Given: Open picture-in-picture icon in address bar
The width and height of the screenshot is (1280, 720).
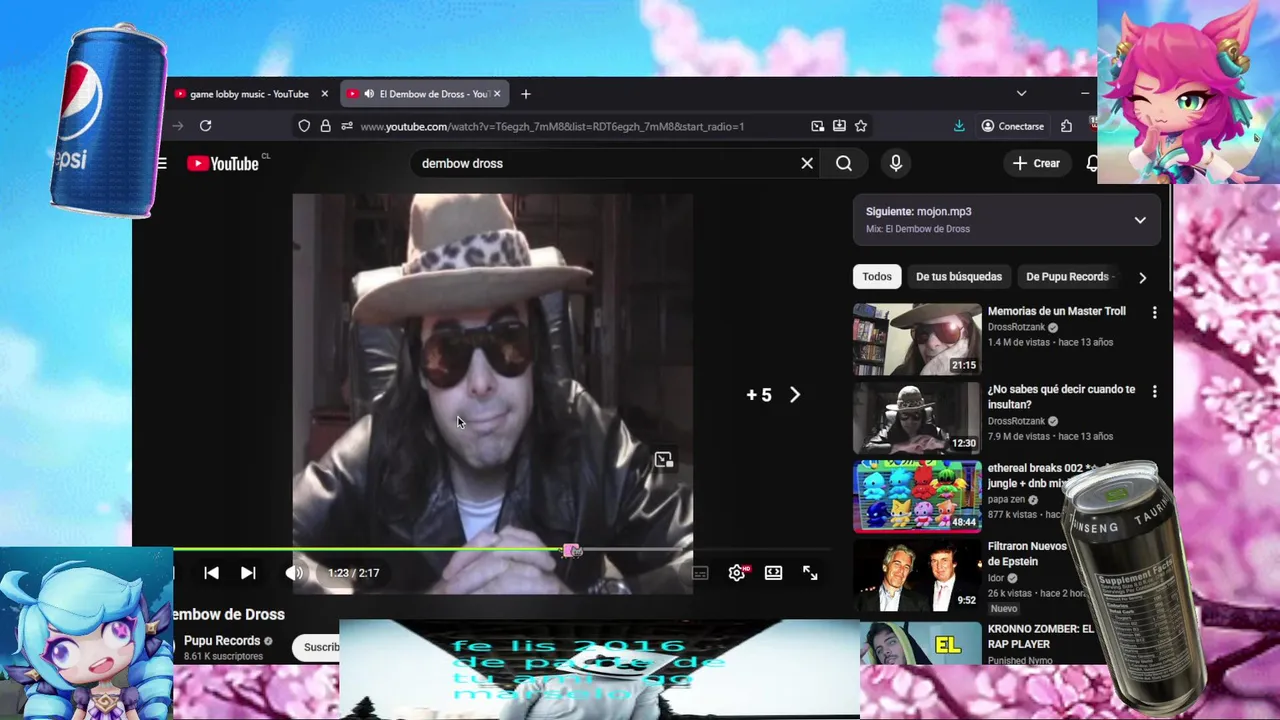Looking at the screenshot, I should tap(818, 126).
